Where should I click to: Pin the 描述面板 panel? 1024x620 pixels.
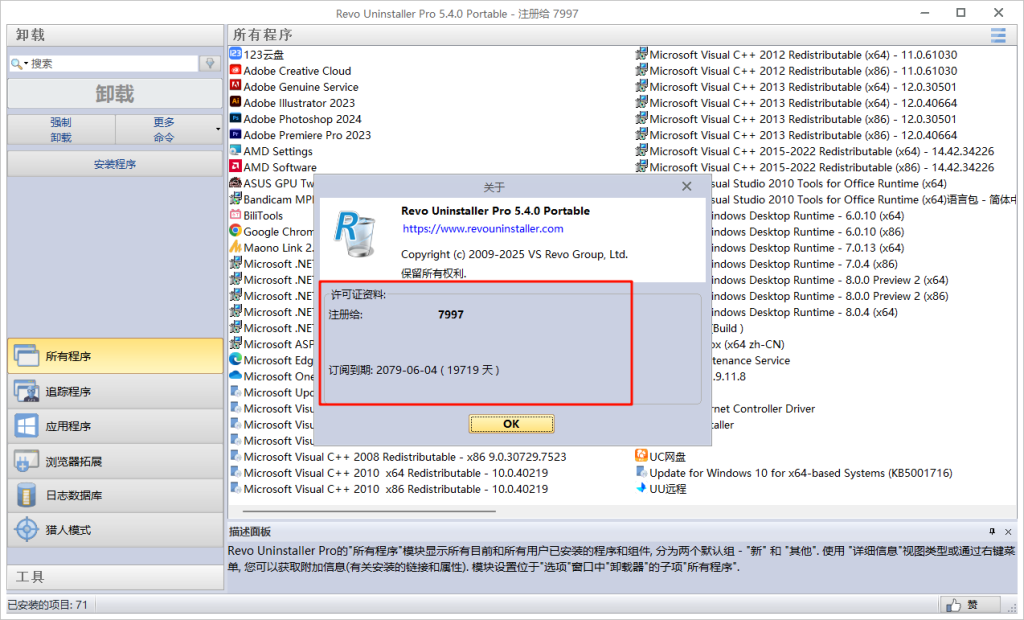pos(992,532)
